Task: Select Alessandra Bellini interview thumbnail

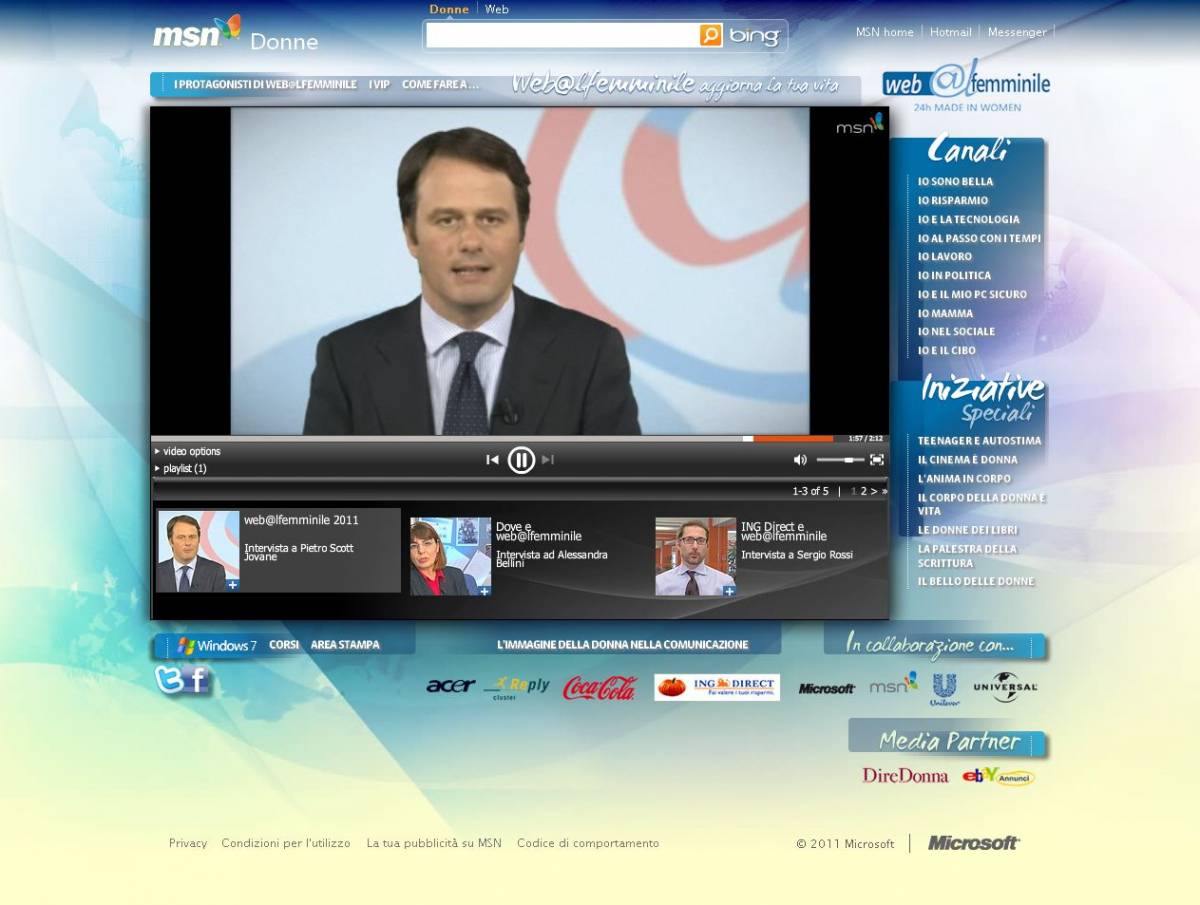Action: [x=450, y=556]
